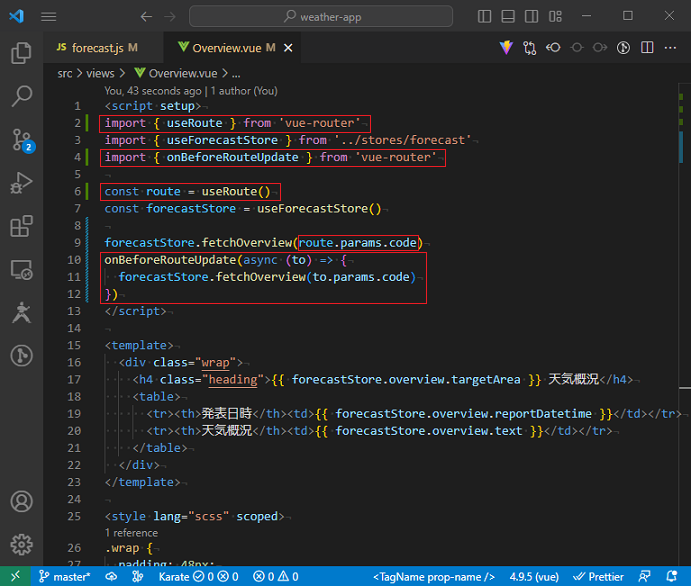Image resolution: width=691 pixels, height=586 pixels.
Task: Open Remote Explorer view
Action: (21, 269)
